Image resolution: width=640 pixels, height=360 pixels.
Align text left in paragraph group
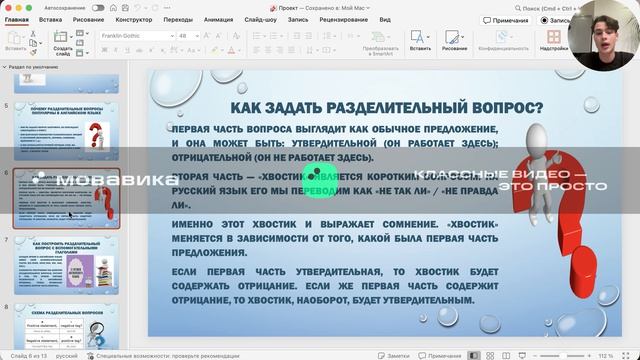[x=256, y=50]
